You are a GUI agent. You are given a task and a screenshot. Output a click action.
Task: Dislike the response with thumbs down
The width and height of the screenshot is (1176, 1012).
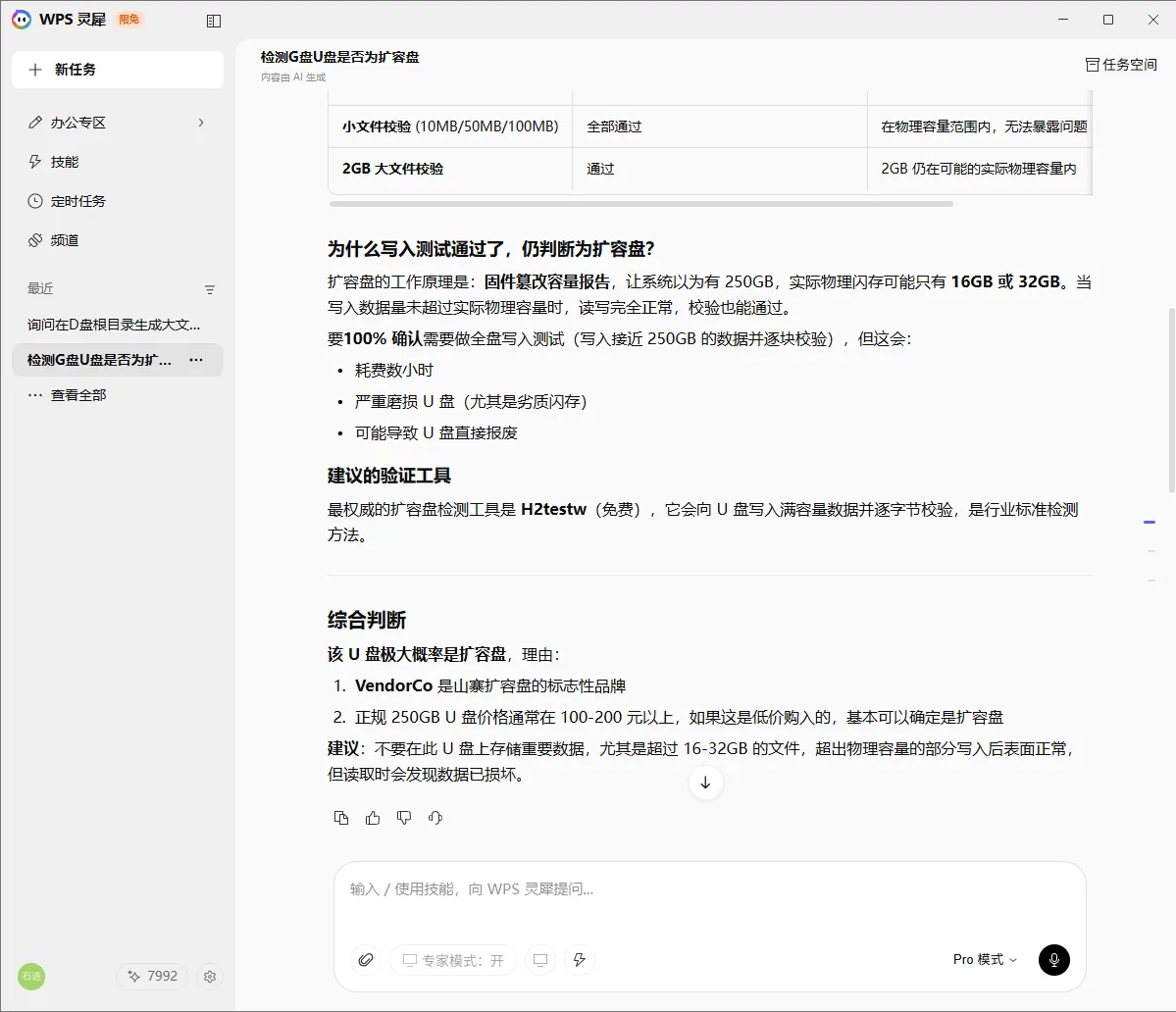404,818
